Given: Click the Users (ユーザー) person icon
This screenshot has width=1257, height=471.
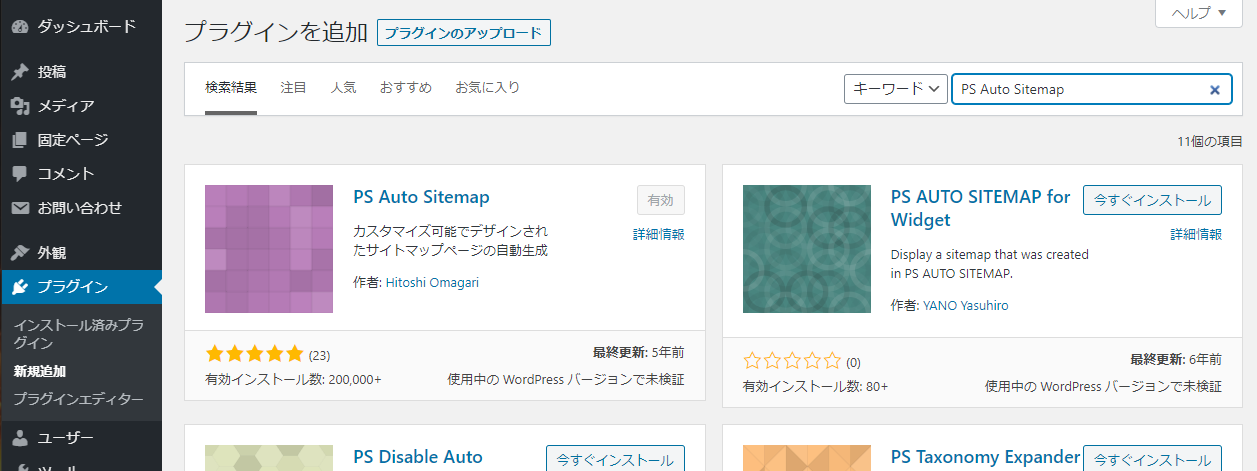Looking at the screenshot, I should [x=19, y=438].
